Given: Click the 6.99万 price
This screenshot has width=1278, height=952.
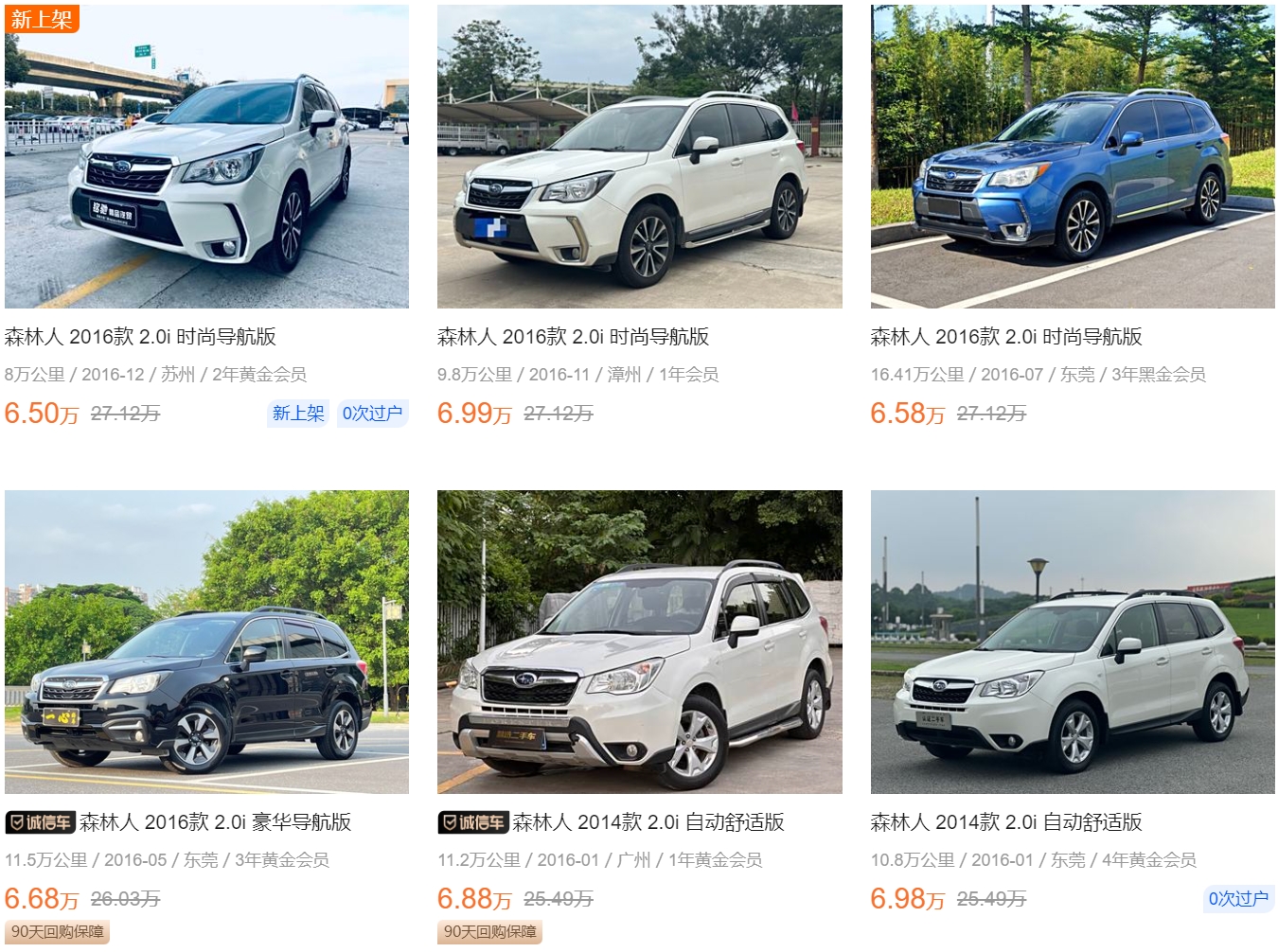Looking at the screenshot, I should click(474, 414).
